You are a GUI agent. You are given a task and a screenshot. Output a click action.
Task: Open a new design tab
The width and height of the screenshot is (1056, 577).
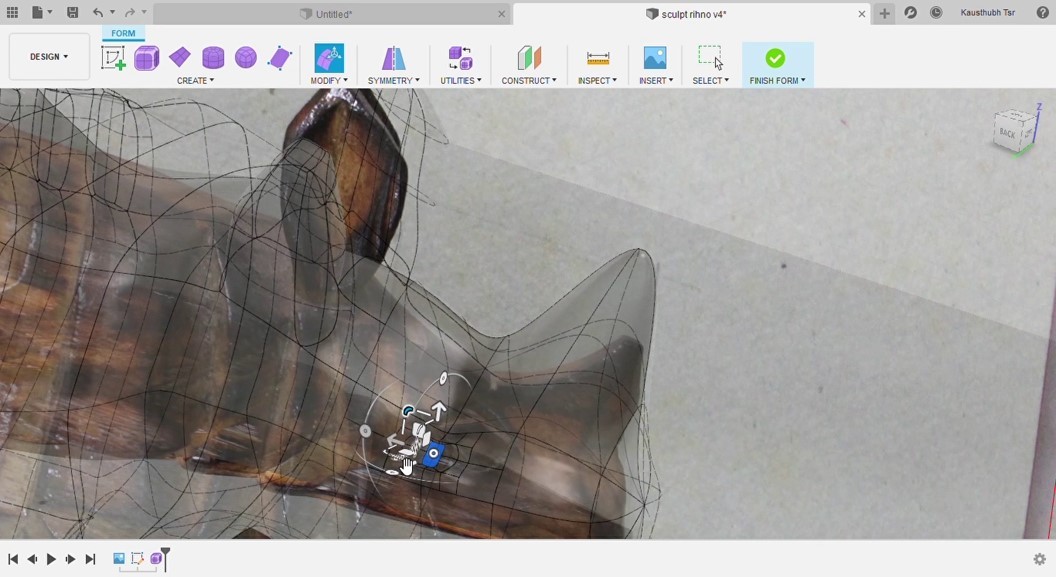click(x=884, y=13)
